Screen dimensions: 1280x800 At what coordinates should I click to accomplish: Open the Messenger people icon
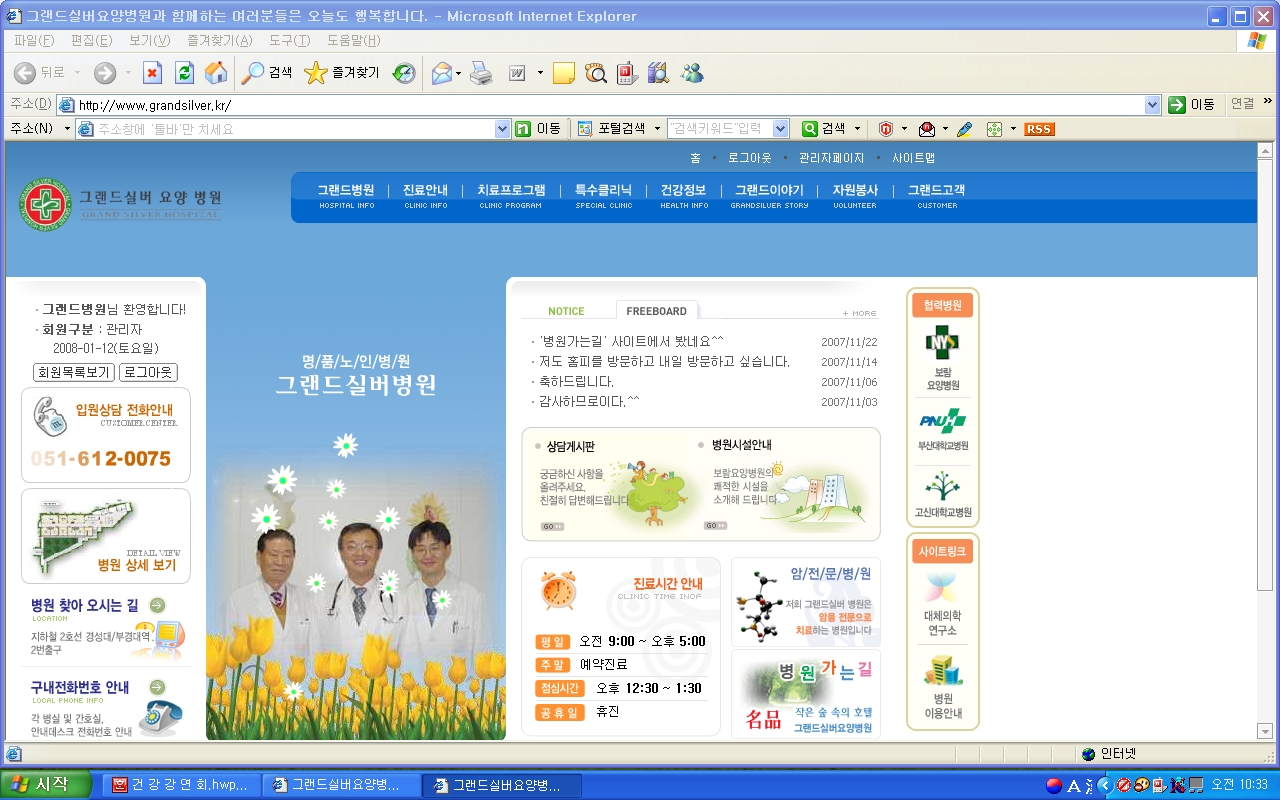coord(691,73)
